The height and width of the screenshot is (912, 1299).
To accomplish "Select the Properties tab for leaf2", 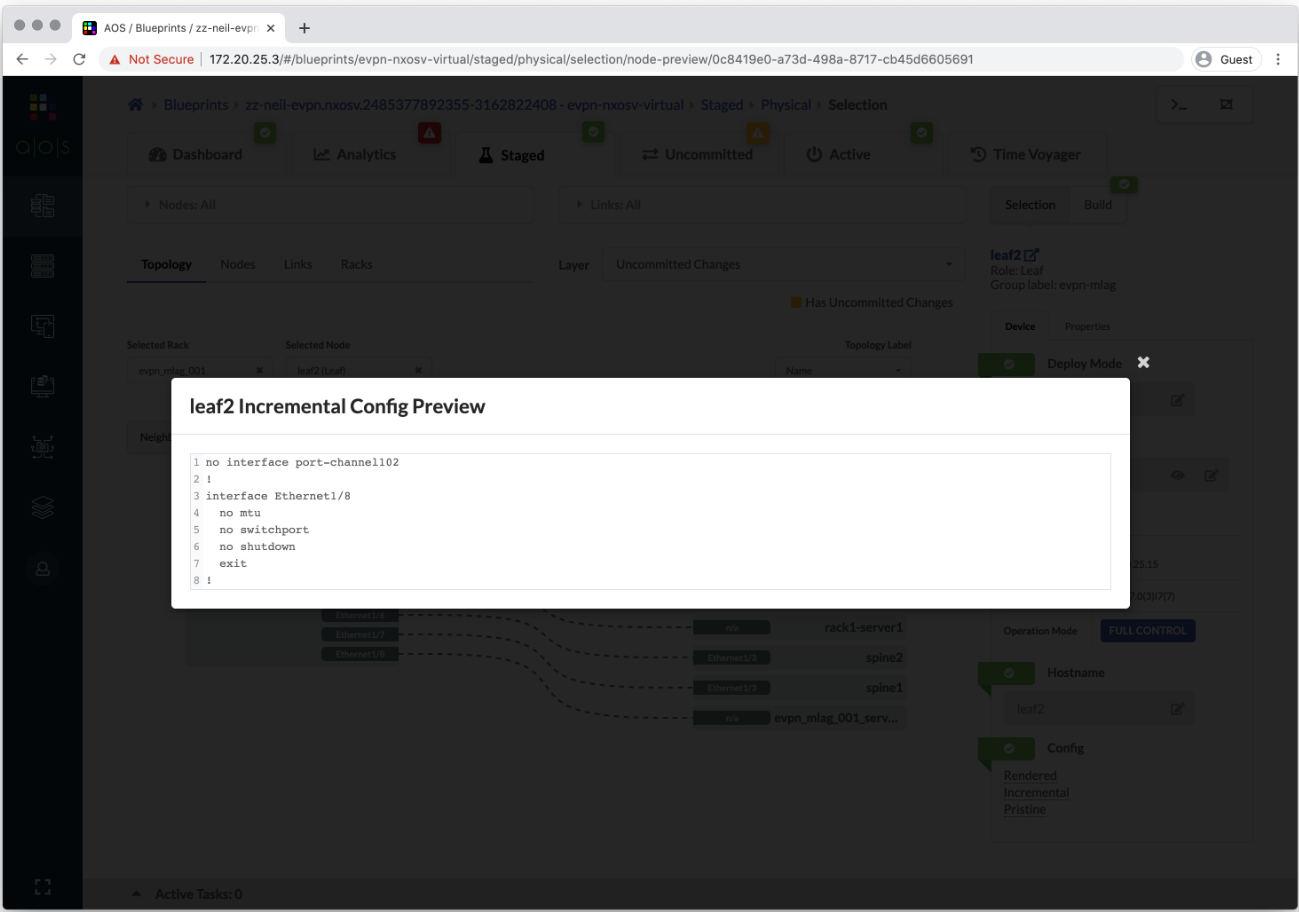I will [1087, 326].
